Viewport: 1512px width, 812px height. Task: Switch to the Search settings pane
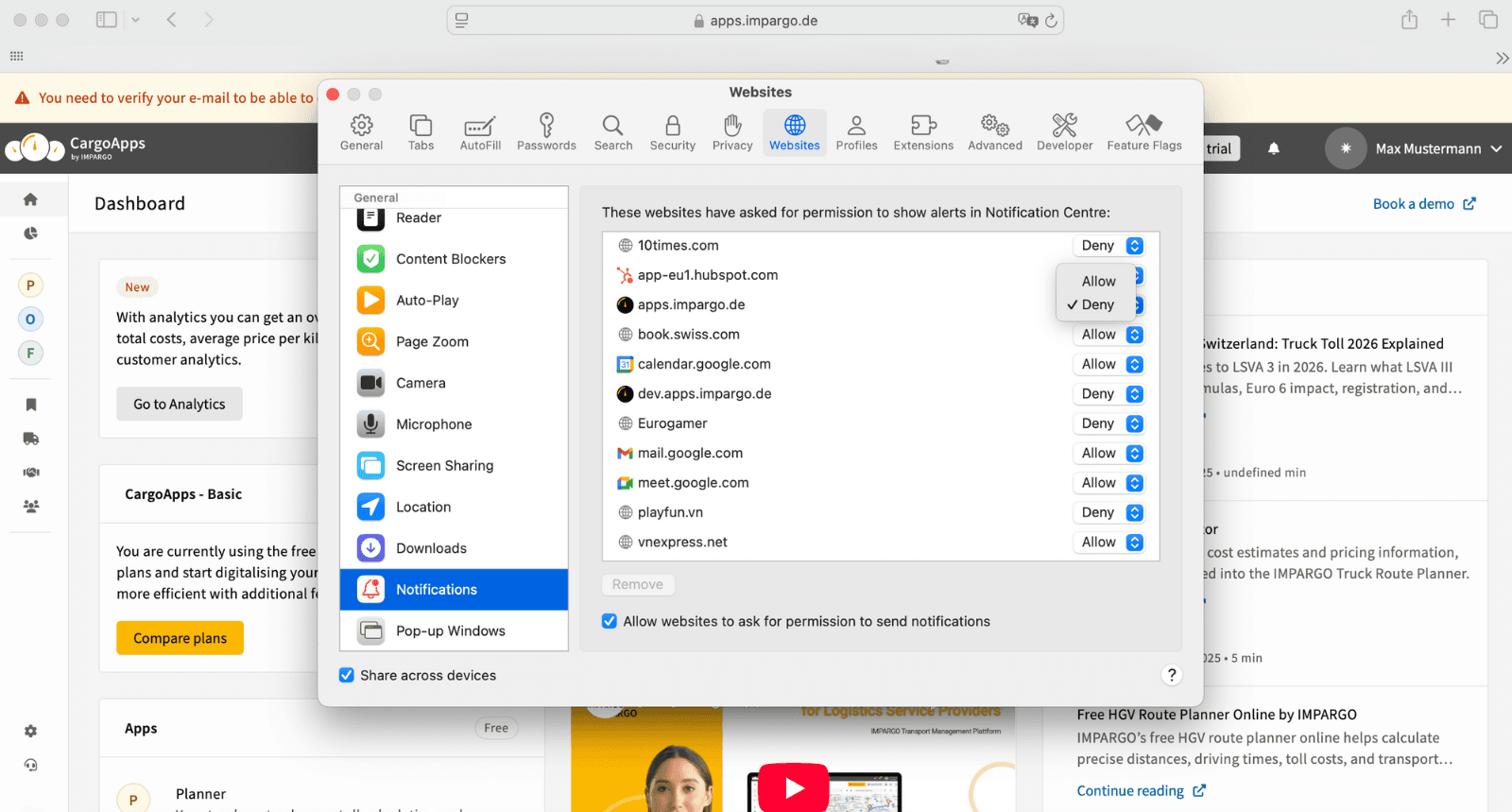613,132
